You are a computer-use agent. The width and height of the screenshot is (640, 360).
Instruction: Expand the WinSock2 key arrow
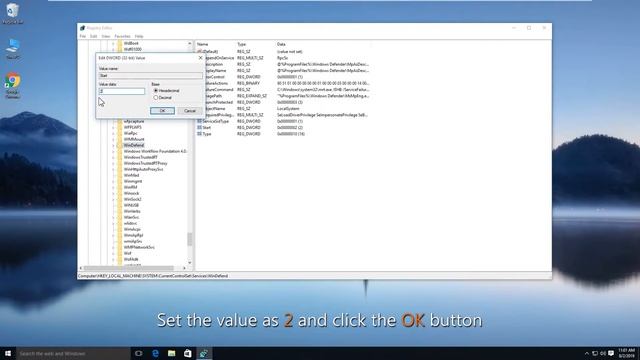pos(113,199)
